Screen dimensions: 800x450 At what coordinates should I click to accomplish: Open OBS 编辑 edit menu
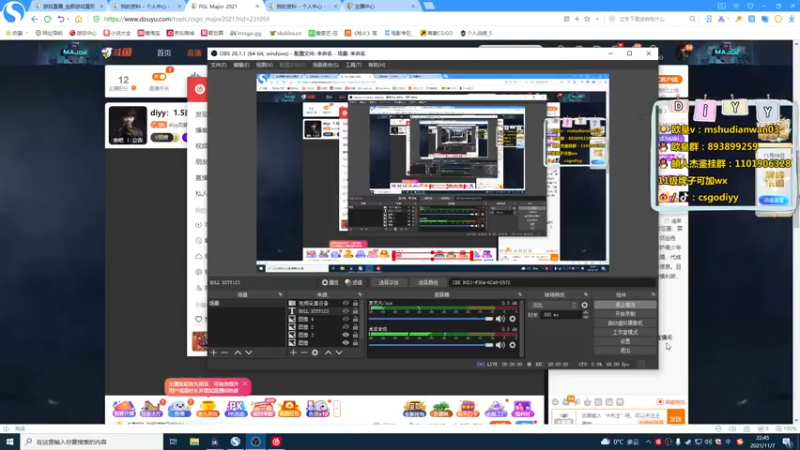pos(241,65)
